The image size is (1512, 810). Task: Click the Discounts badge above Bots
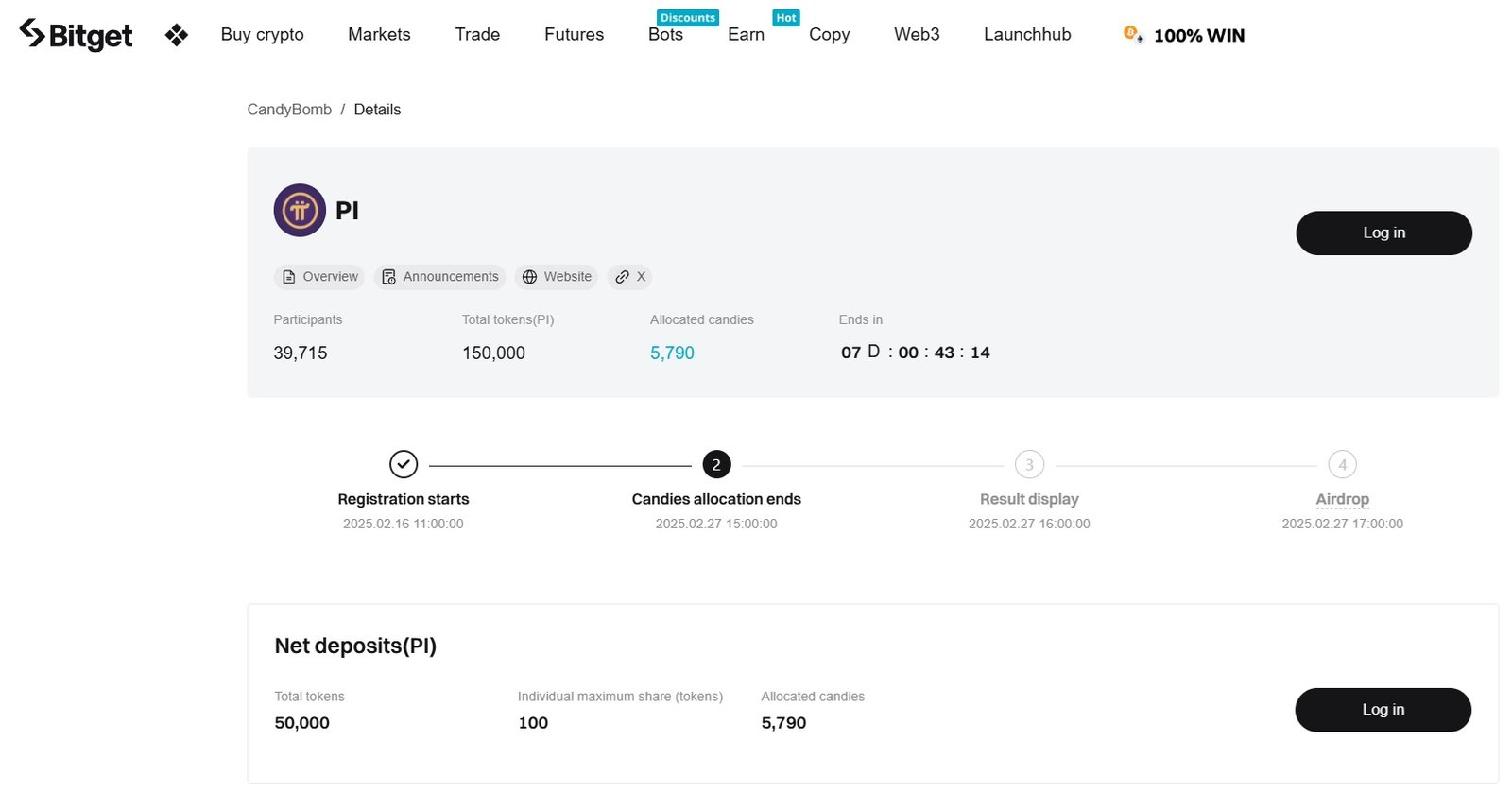tap(688, 18)
